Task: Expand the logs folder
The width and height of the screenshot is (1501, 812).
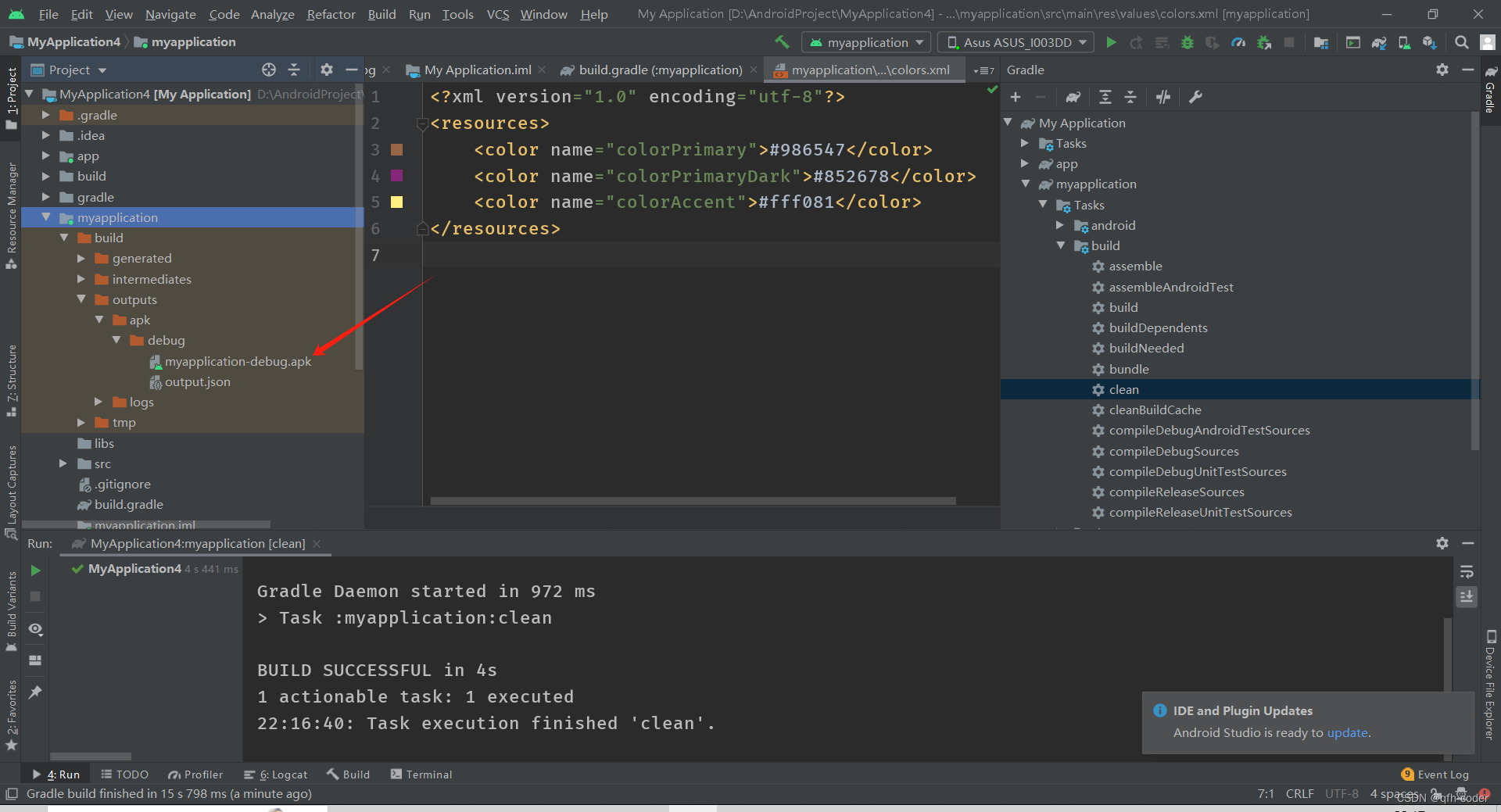Action: coord(99,402)
